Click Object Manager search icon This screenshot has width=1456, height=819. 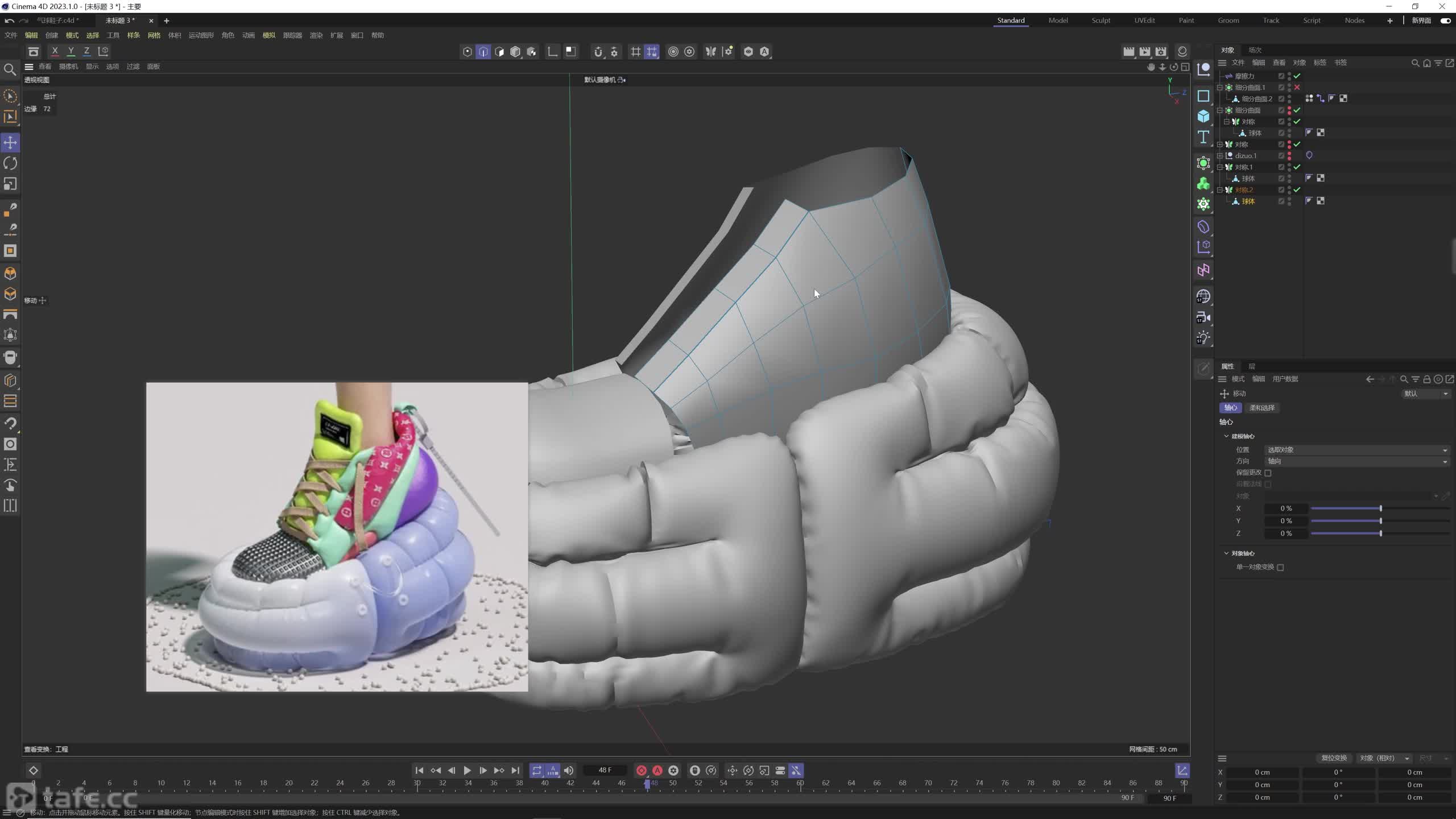click(x=1416, y=63)
